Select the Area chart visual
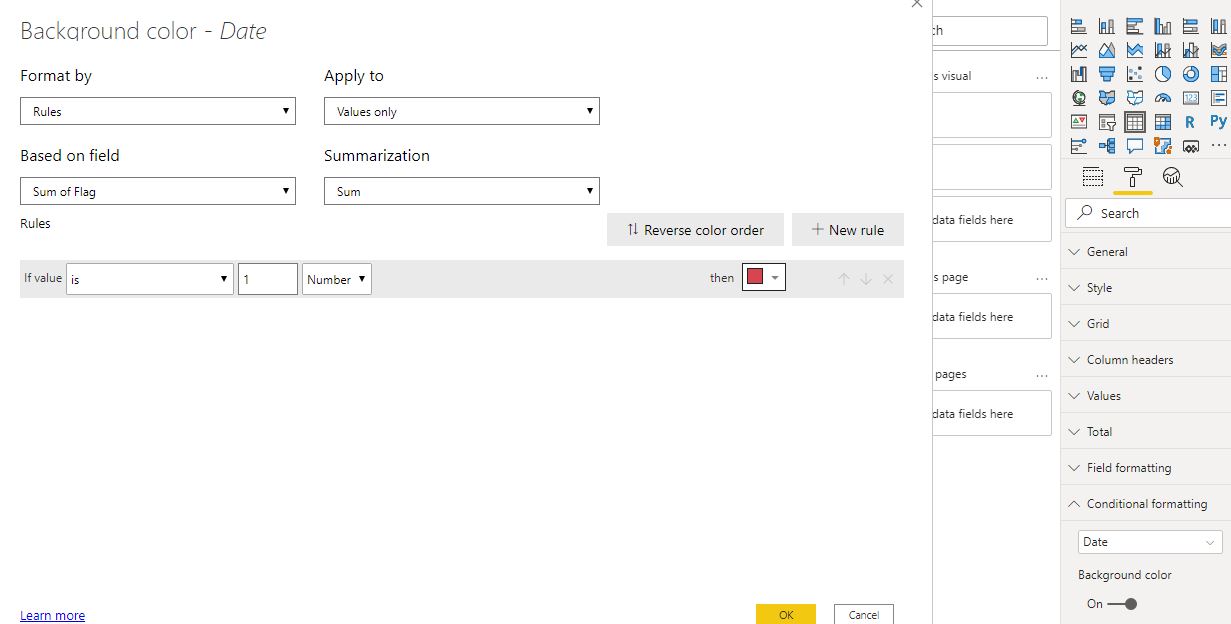This screenshot has width=1231, height=624. [1107, 50]
